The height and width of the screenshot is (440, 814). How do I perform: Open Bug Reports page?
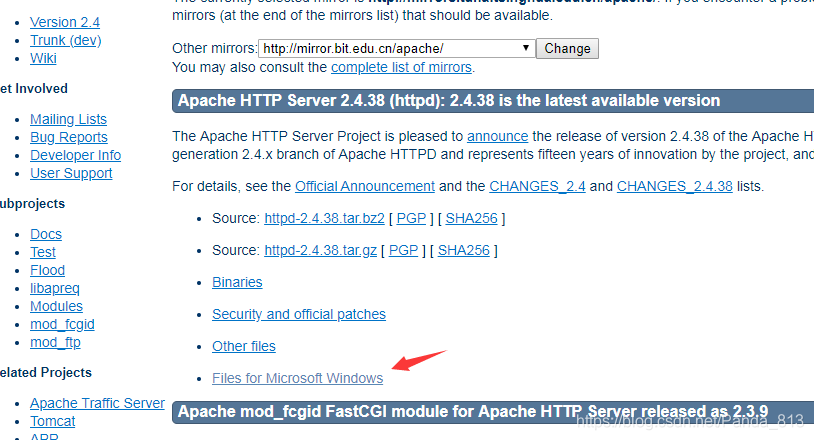(68, 137)
